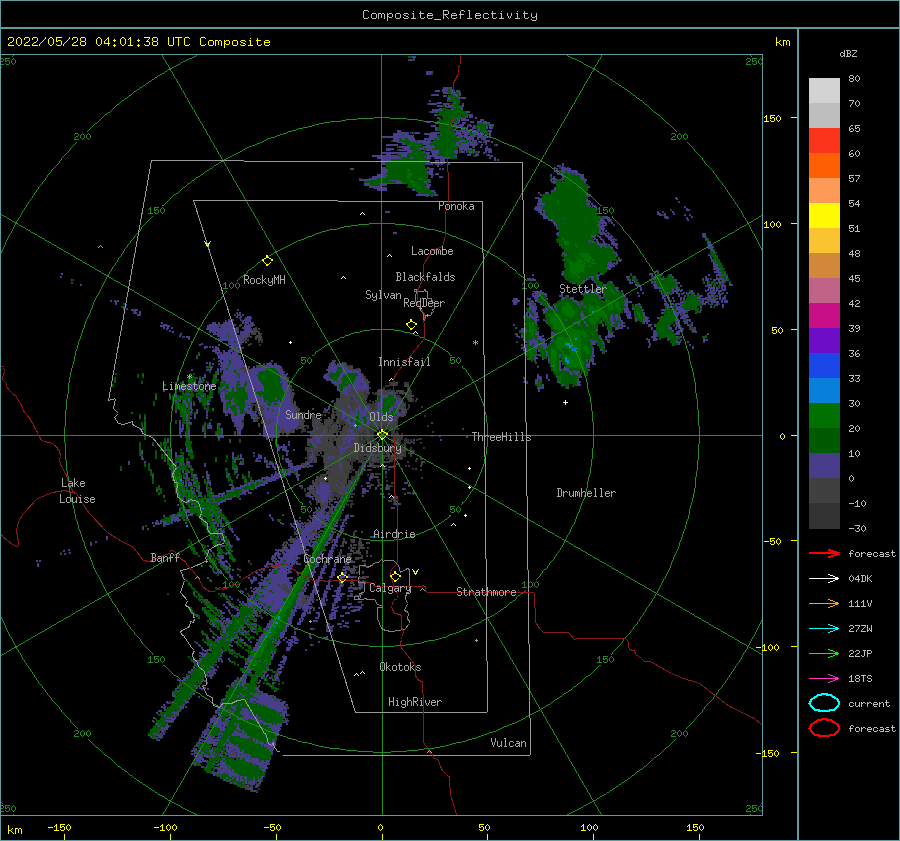Screen dimensions: 900x841
Task: Pick the purple 39 dBZ swatch
Action: pyautogui.click(x=824, y=340)
